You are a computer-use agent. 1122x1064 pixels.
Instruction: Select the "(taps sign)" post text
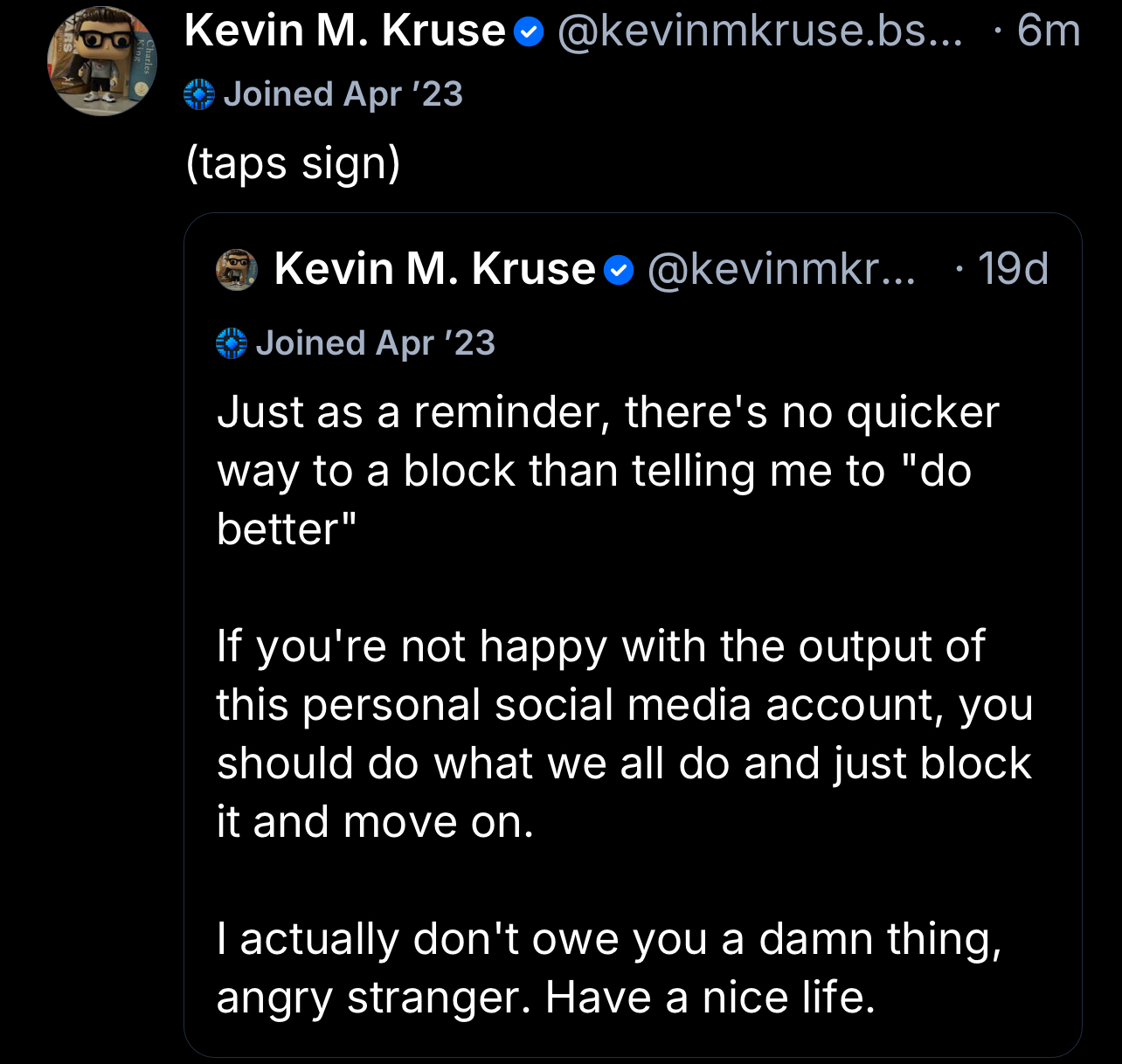[293, 163]
